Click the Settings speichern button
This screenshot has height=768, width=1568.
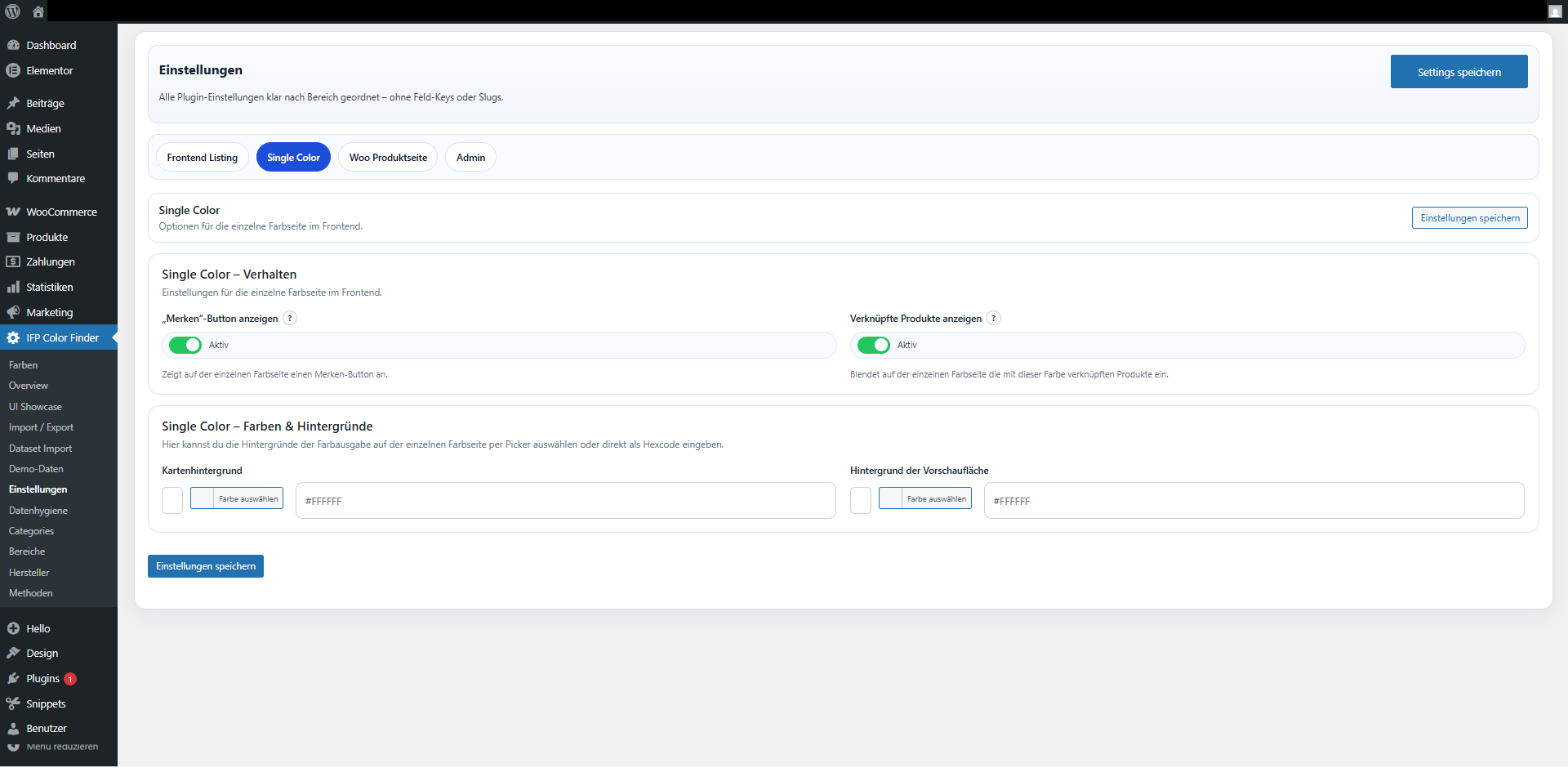coord(1459,72)
